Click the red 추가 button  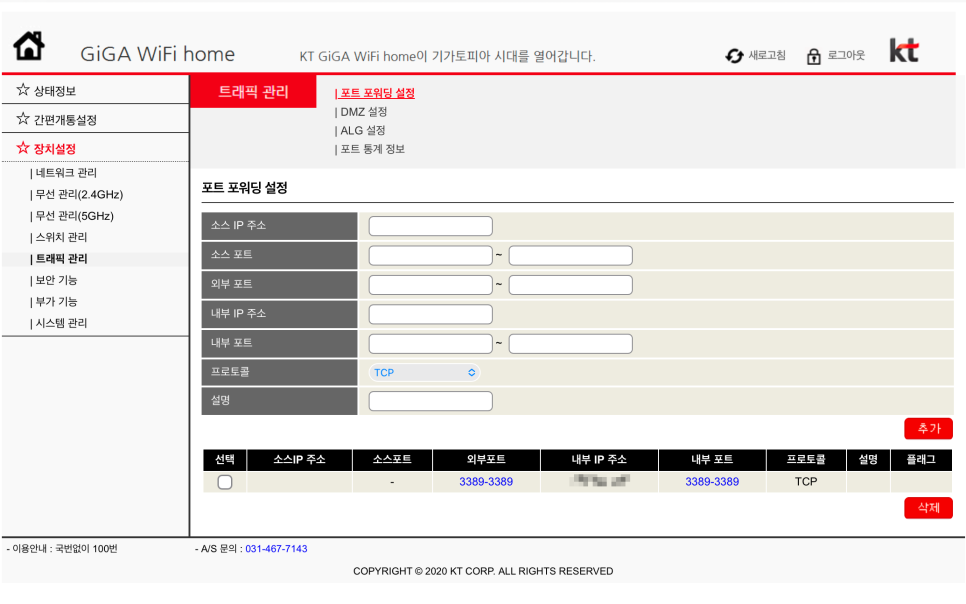tap(928, 428)
